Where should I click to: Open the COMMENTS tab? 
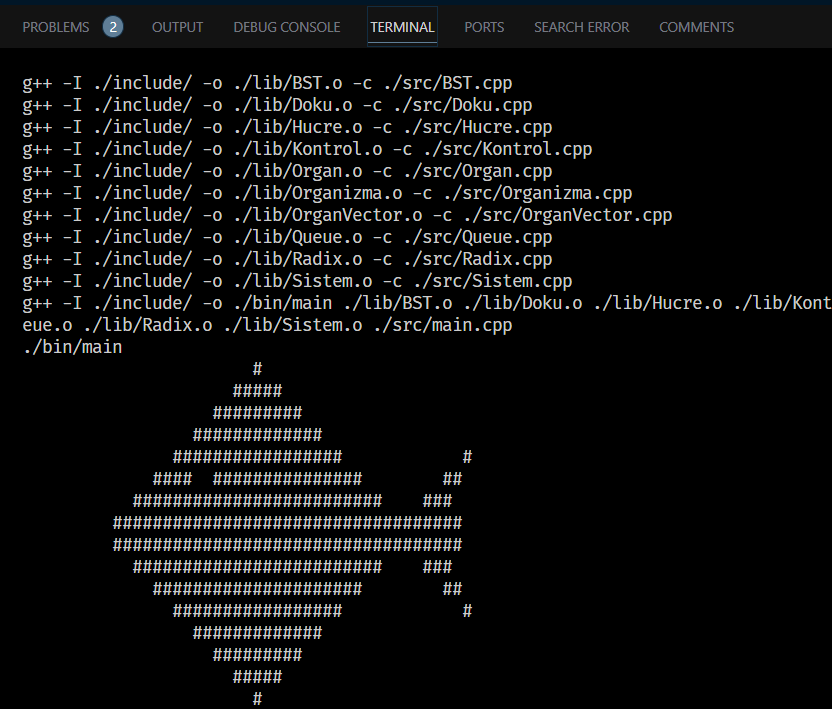click(x=696, y=27)
